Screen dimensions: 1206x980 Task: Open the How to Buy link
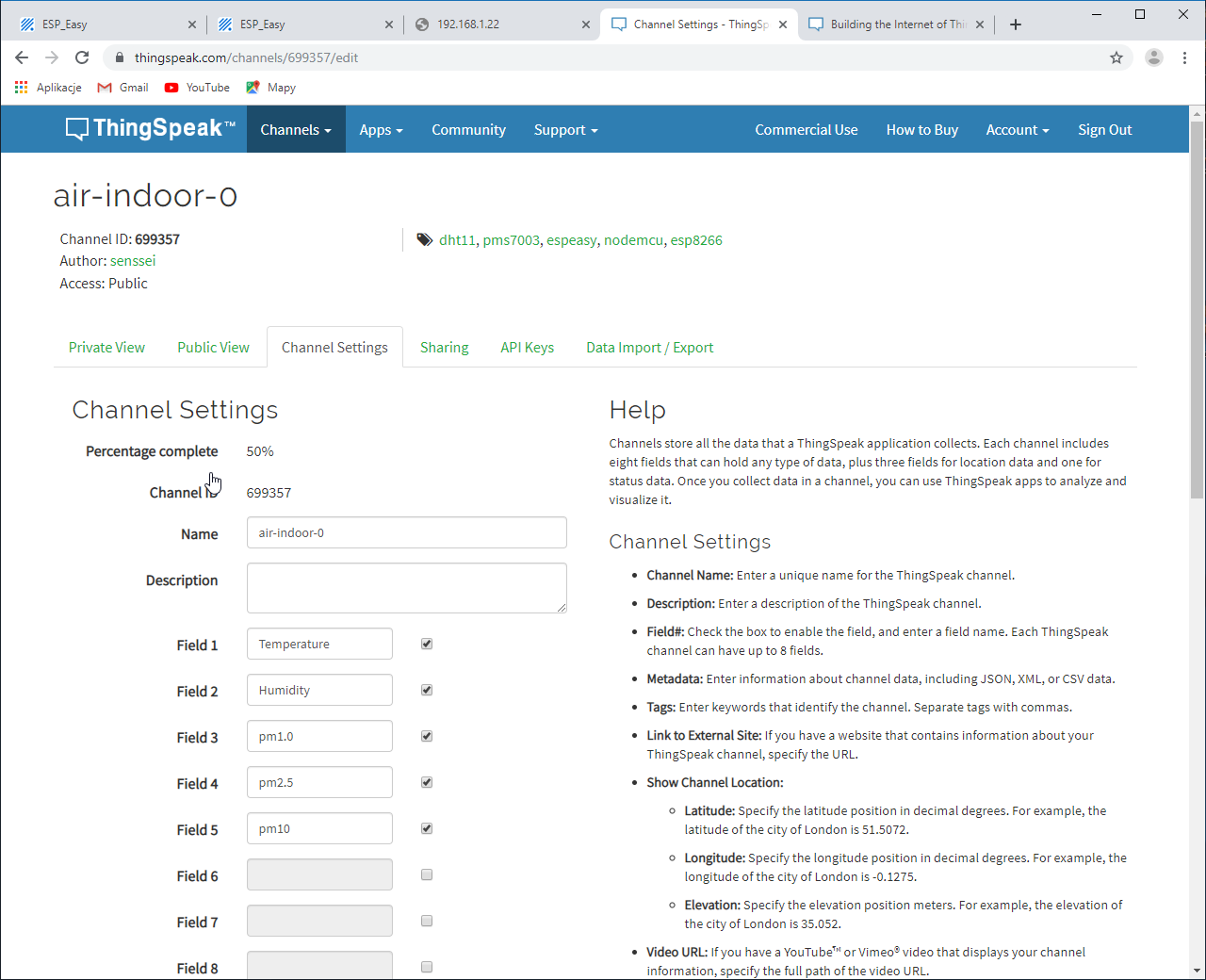(x=922, y=129)
